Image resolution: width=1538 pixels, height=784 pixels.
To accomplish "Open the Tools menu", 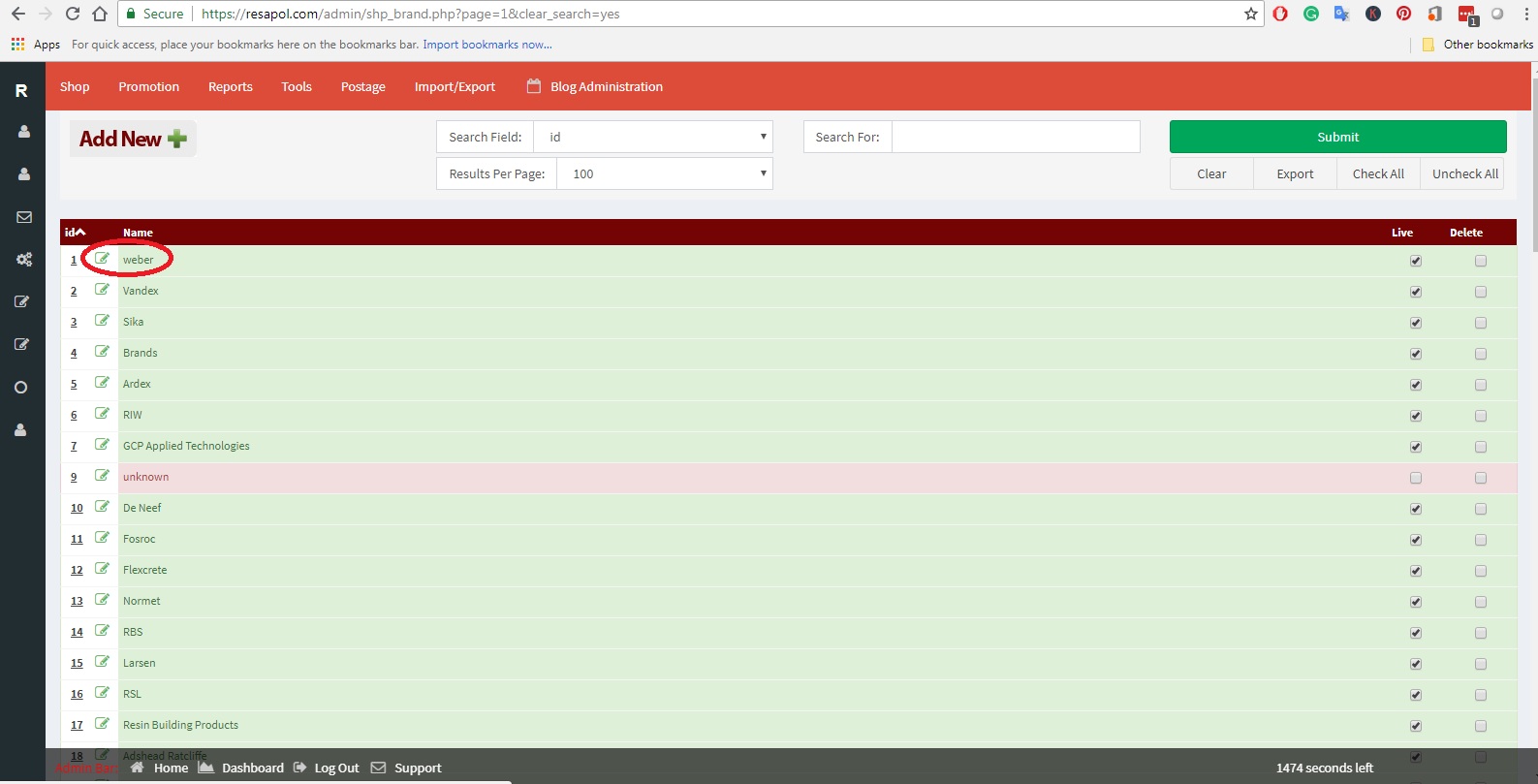I will 297,86.
